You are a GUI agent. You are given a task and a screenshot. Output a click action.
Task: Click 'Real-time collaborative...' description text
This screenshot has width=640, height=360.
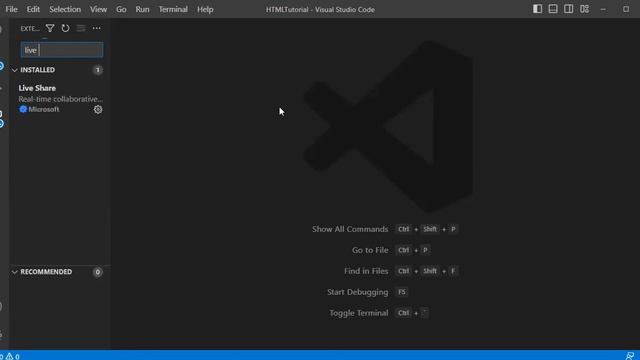[x=61, y=99]
